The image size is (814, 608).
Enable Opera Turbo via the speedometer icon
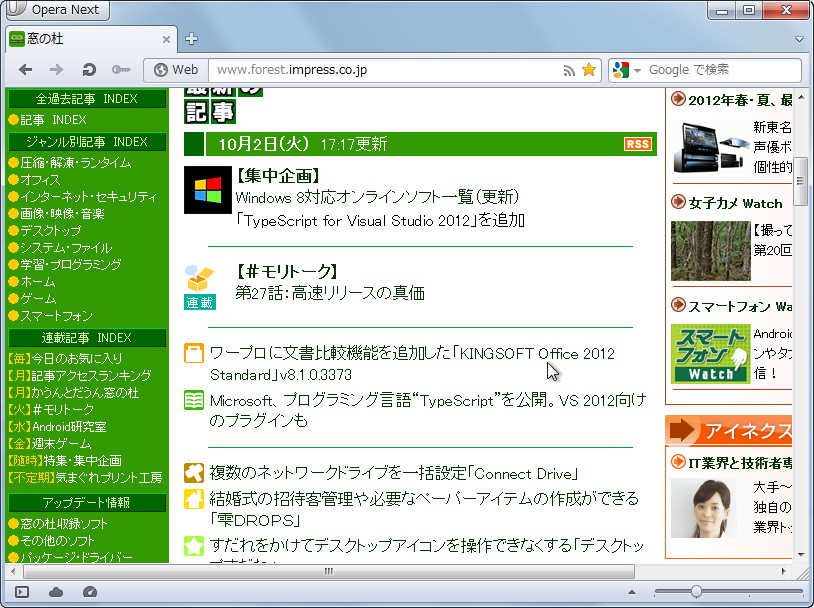pos(88,593)
